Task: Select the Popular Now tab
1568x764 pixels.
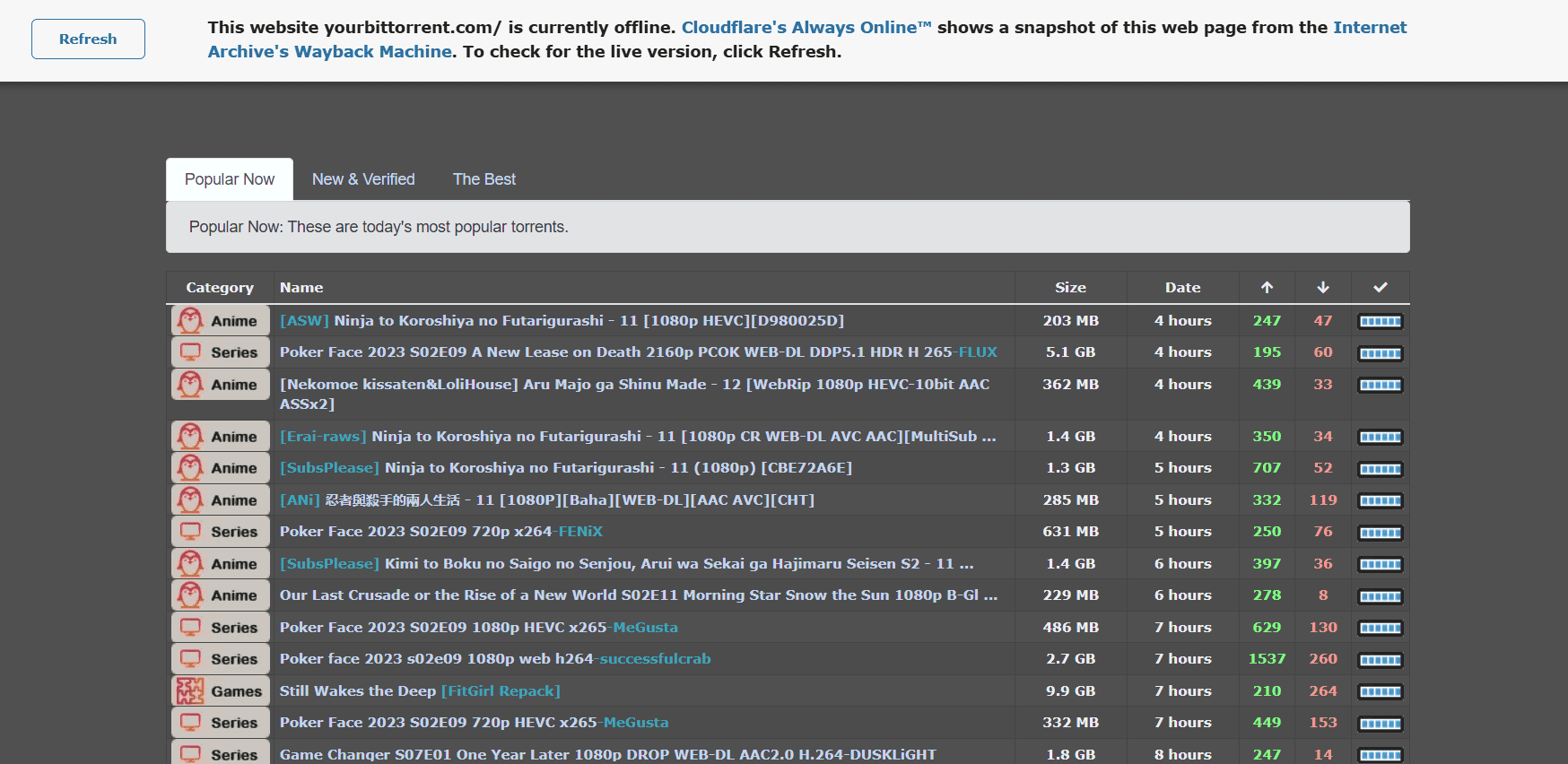Action: click(x=230, y=179)
